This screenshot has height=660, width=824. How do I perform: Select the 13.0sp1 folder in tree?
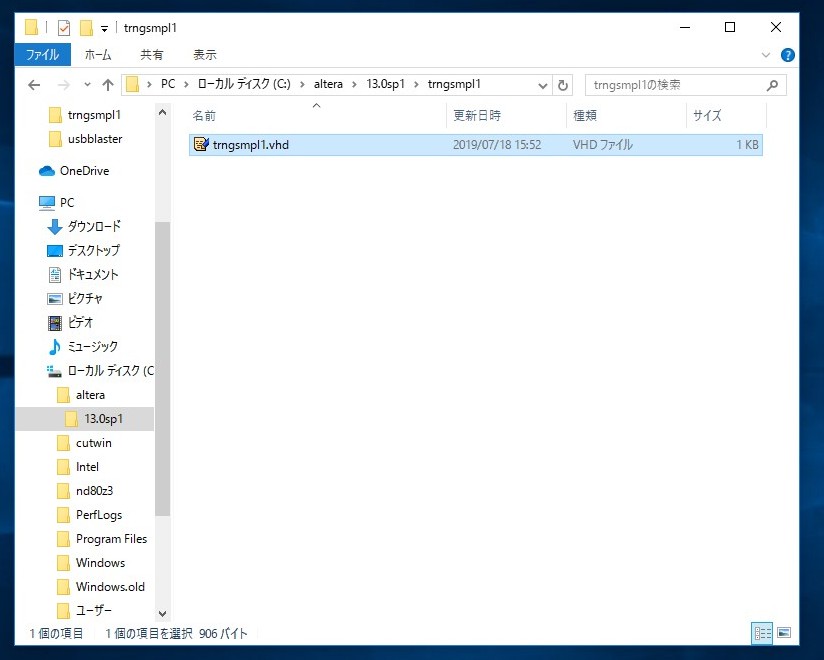85,419
